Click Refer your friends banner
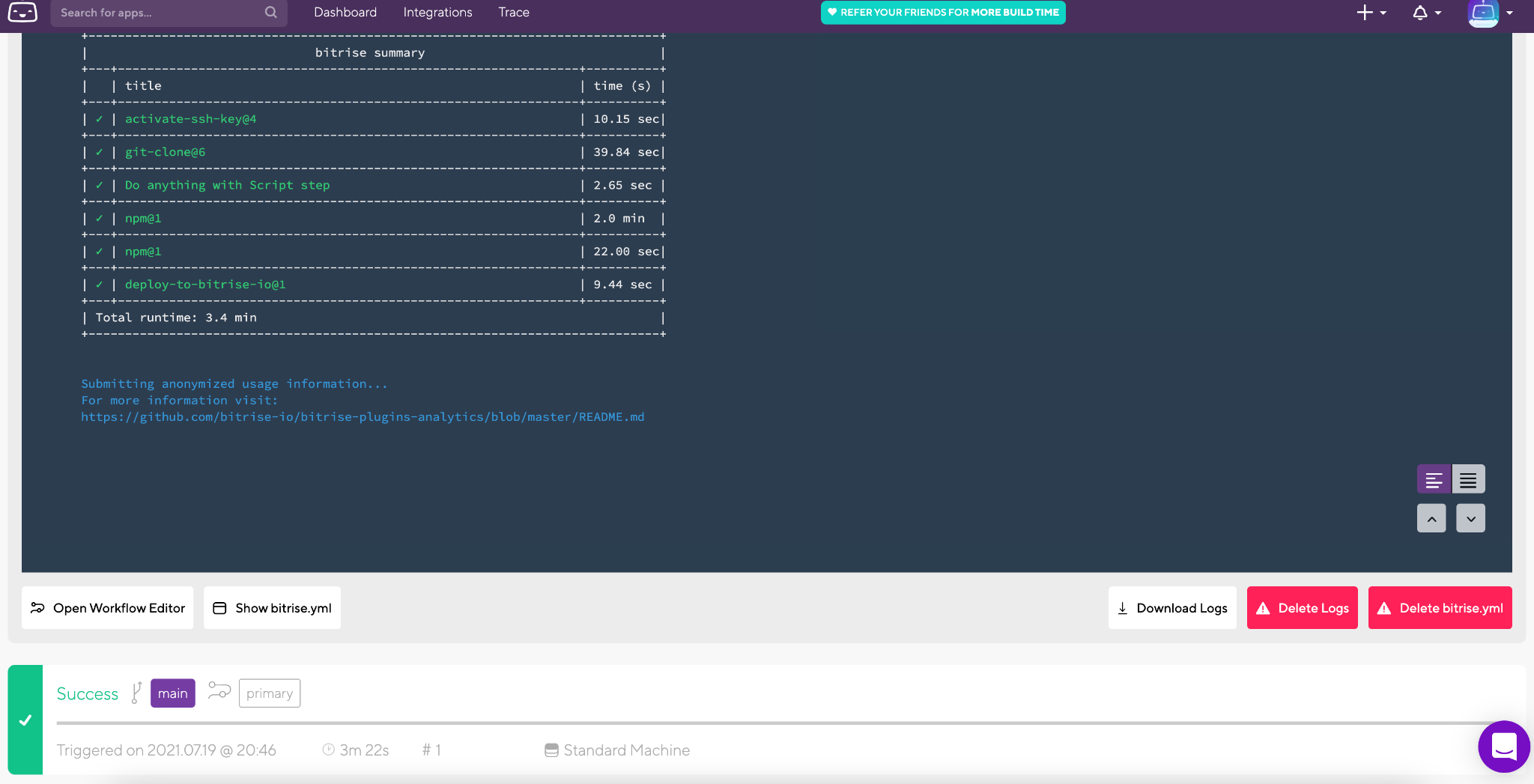 (x=943, y=13)
